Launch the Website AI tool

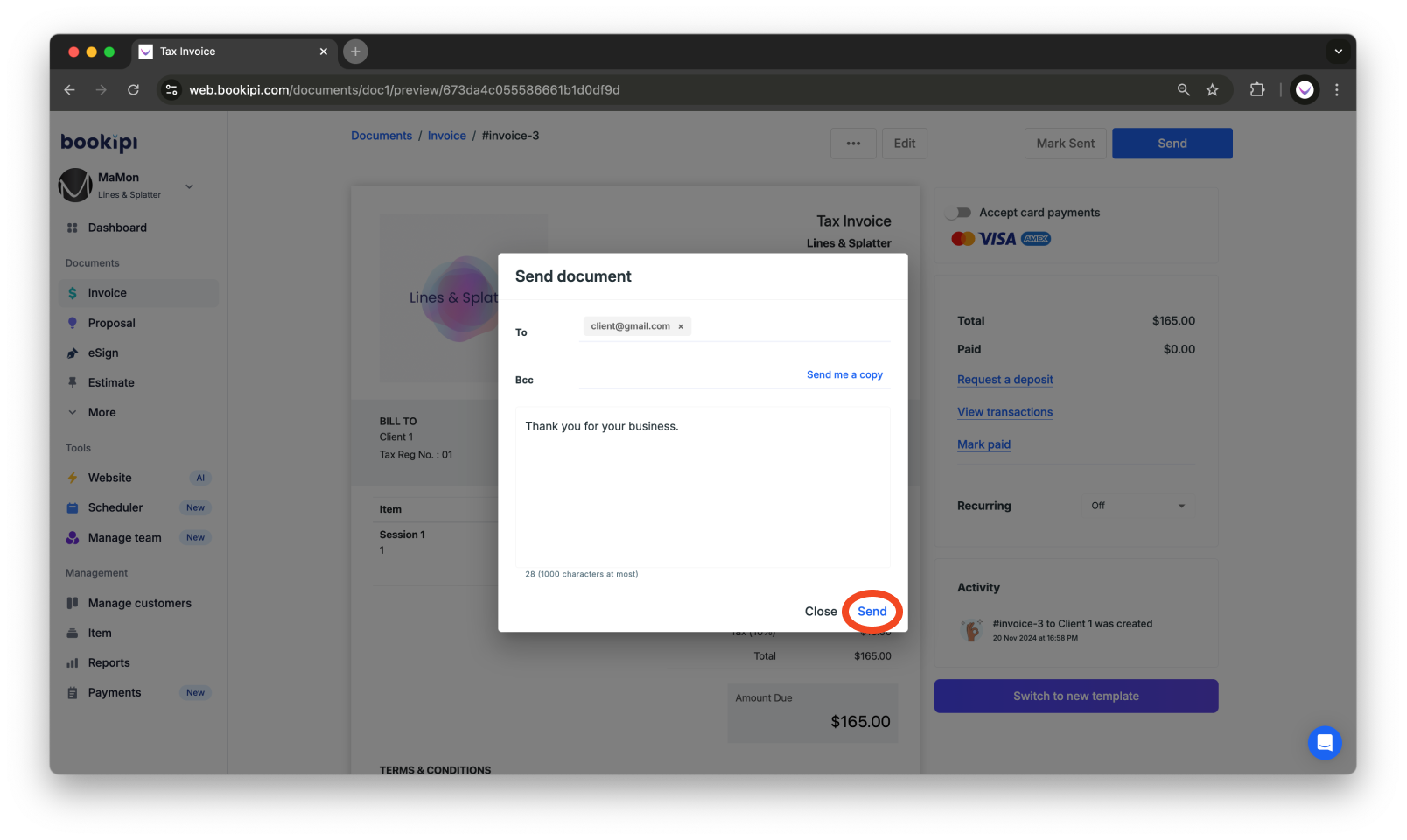coord(110,478)
